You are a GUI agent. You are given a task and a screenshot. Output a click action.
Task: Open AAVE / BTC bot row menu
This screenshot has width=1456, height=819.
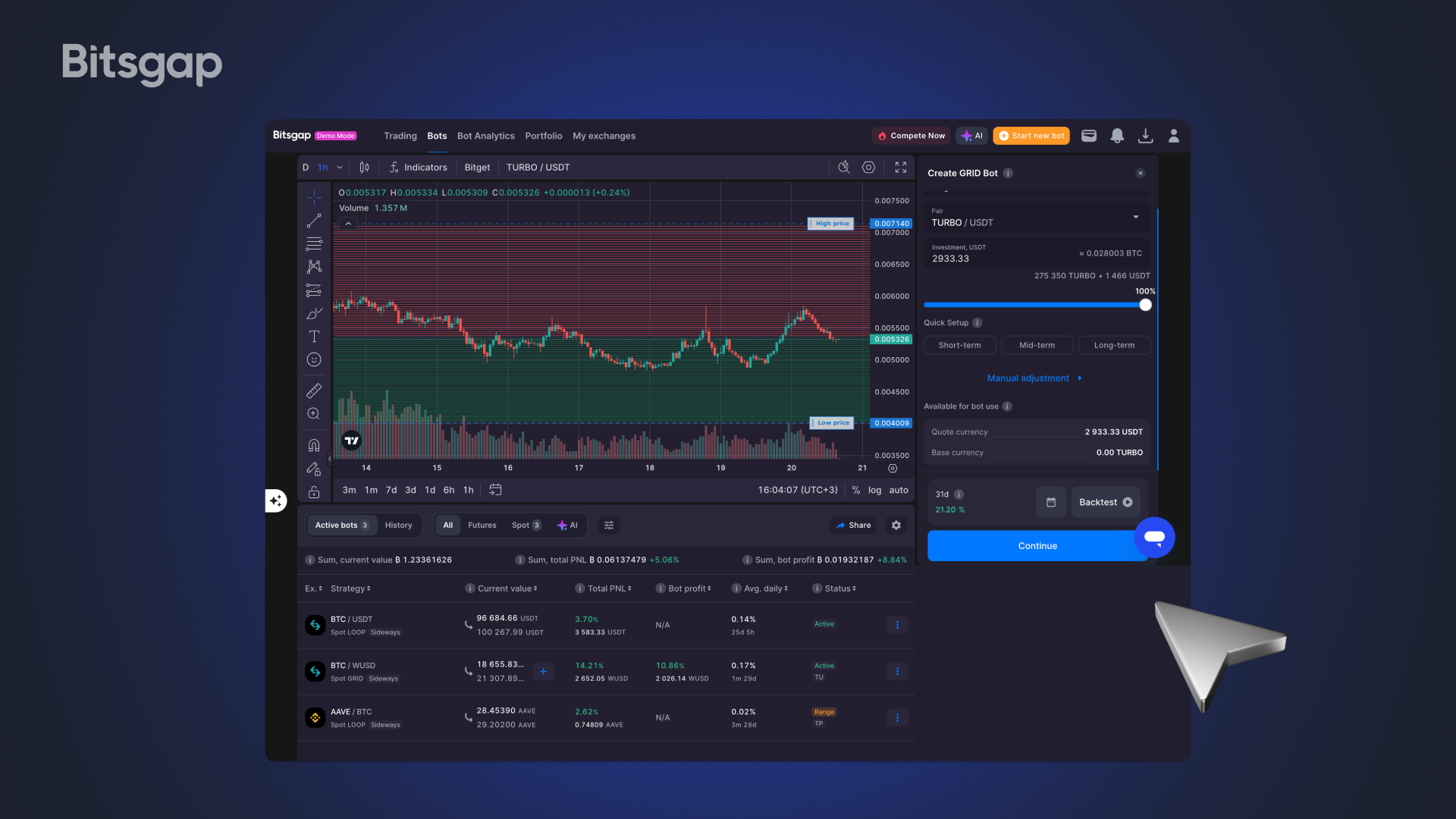point(897,717)
